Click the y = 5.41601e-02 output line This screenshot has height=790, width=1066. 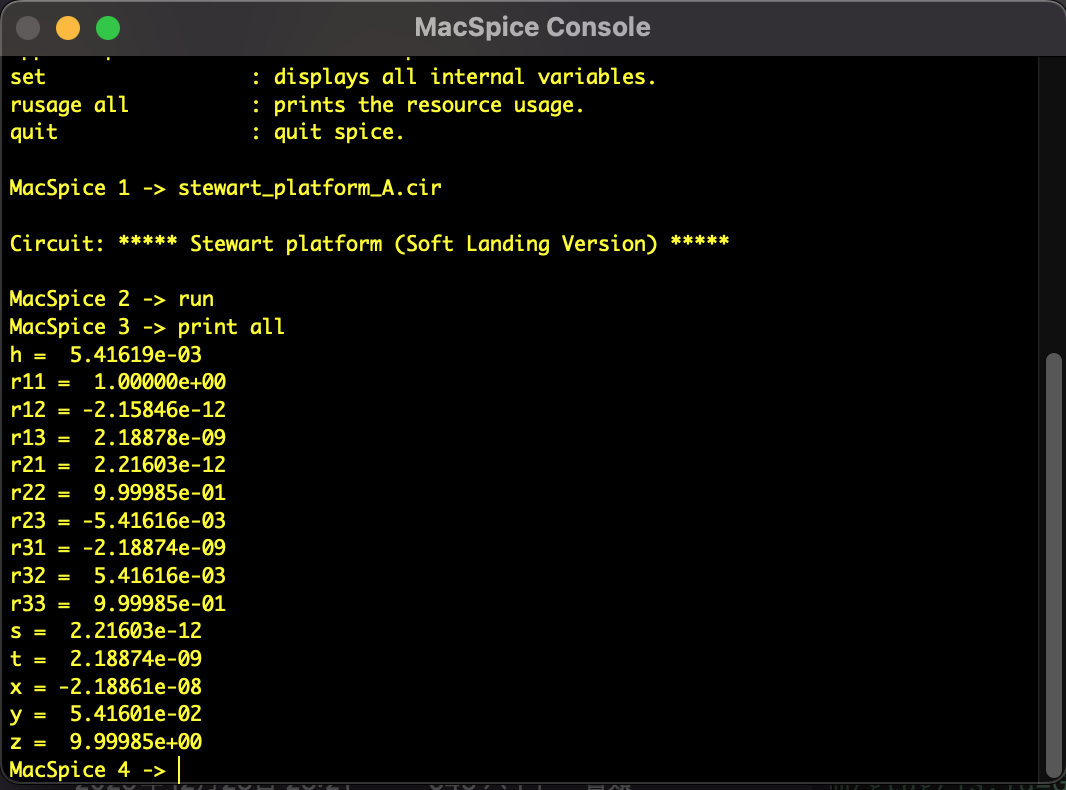click(x=107, y=714)
